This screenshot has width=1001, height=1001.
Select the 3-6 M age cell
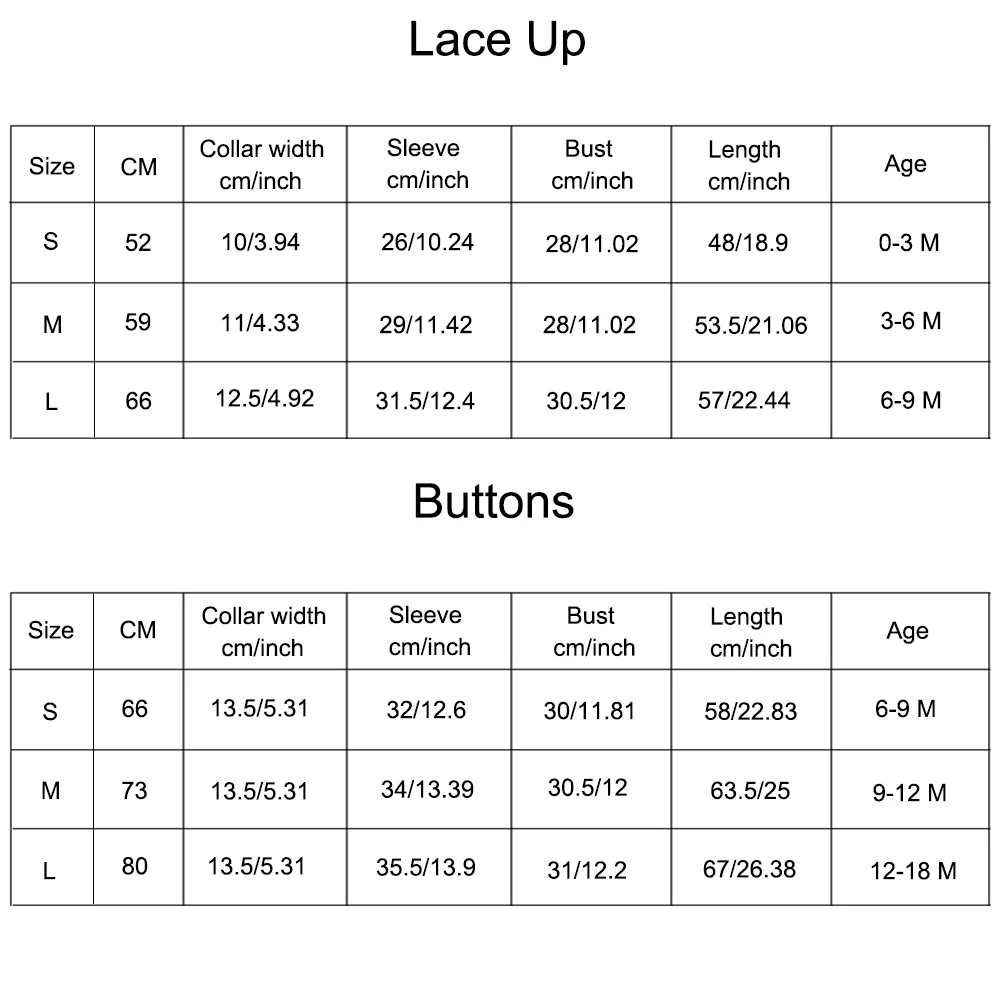click(x=910, y=322)
